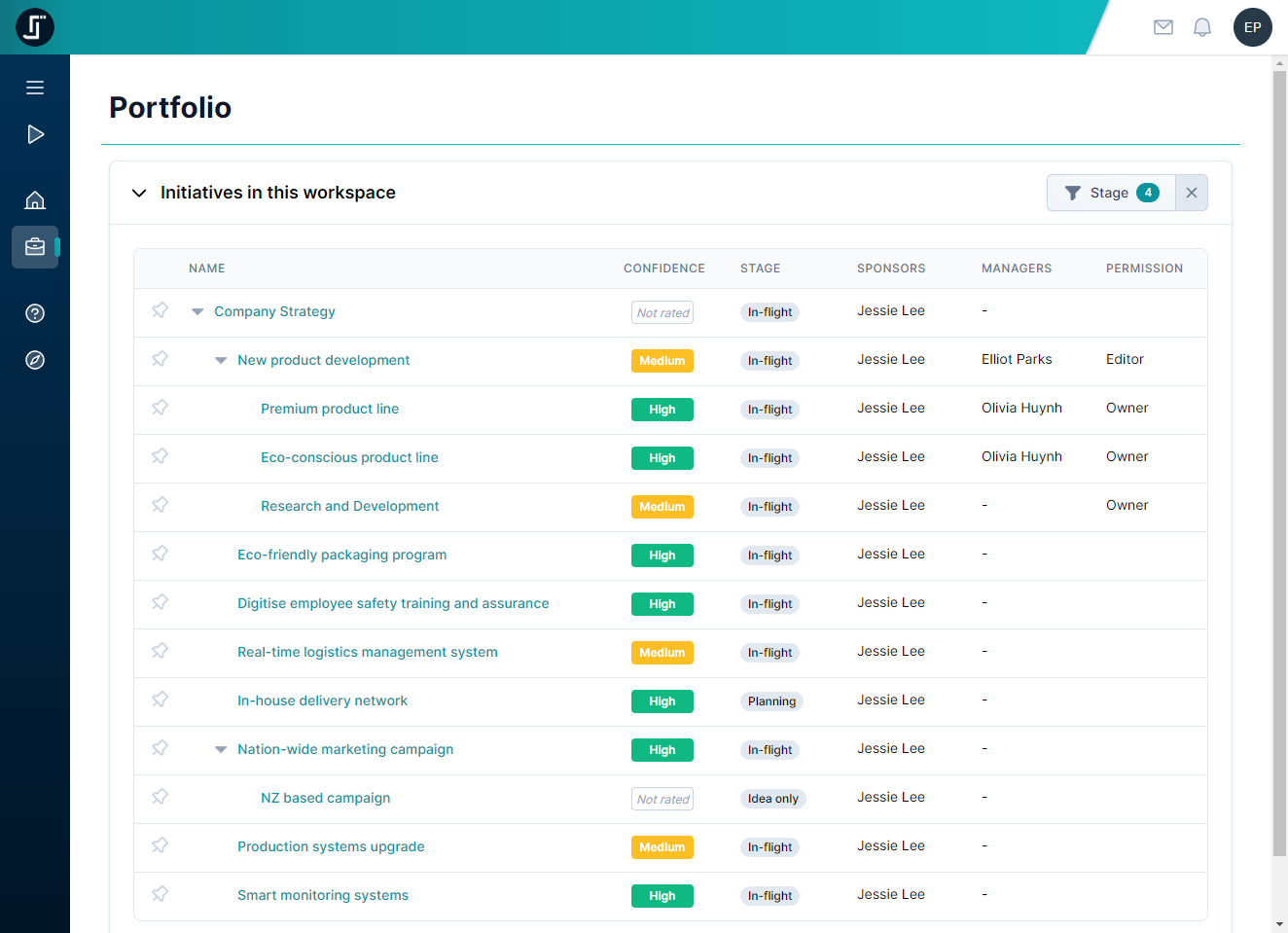Image resolution: width=1288 pixels, height=933 pixels.
Task: Go to the Home section in sidebar
Action: [35, 199]
